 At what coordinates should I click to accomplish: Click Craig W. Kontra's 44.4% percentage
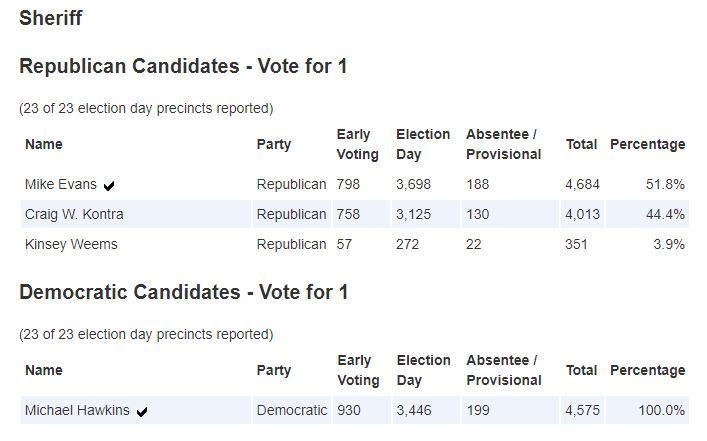point(665,214)
